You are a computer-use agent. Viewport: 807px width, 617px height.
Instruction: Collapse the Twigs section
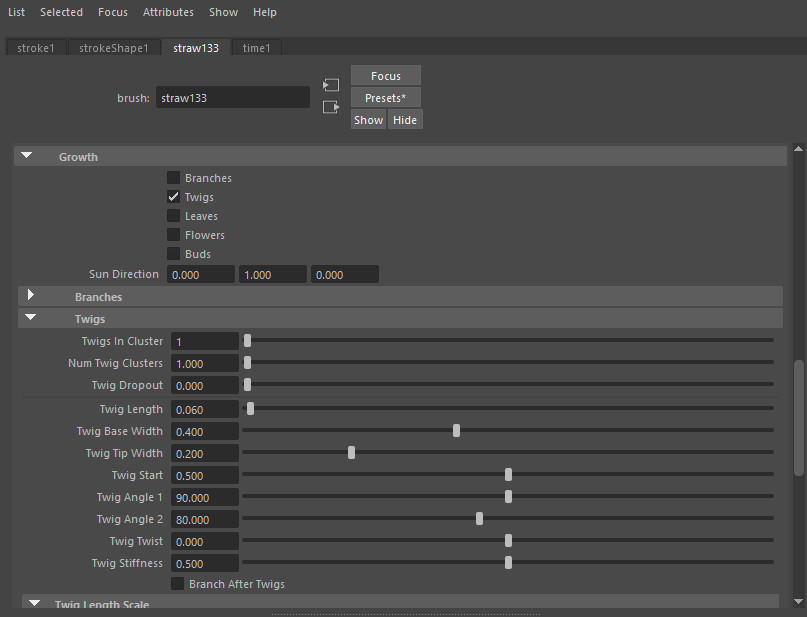click(31, 318)
